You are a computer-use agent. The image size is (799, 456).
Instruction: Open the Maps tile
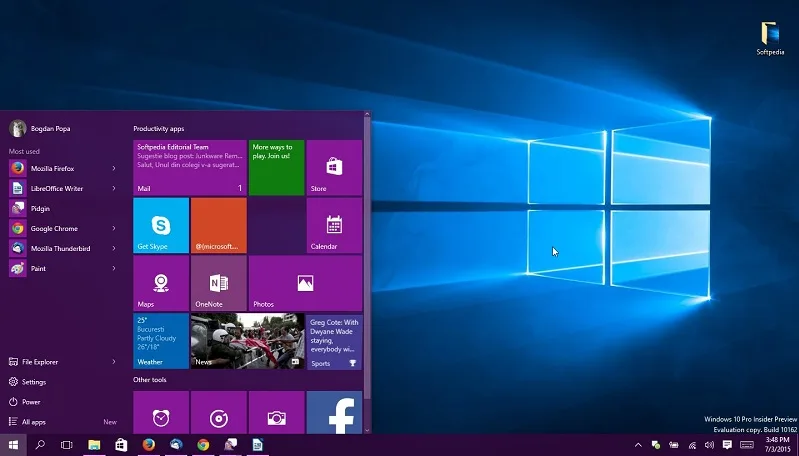click(161, 283)
